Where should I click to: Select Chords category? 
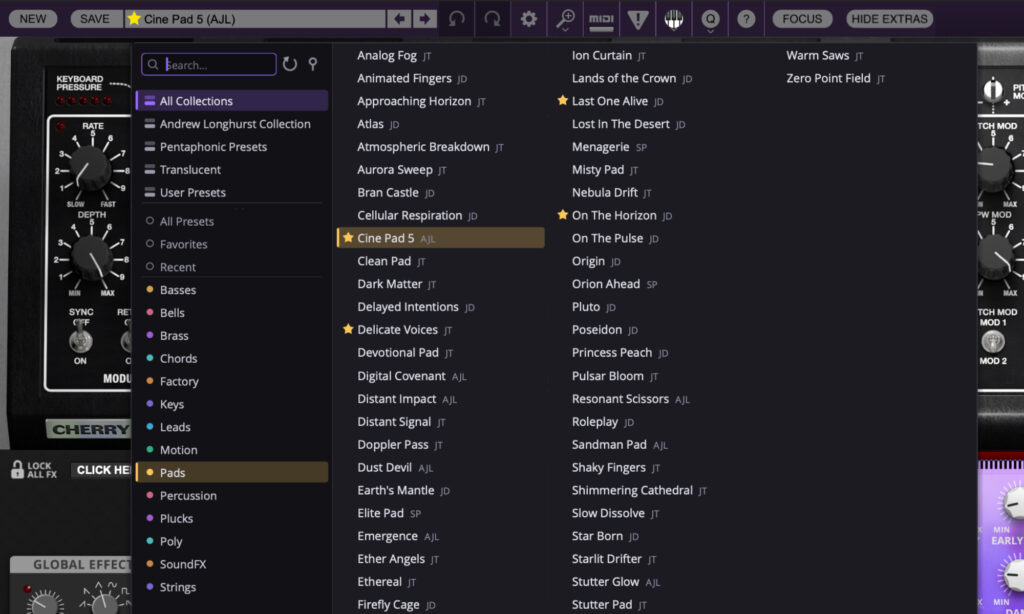tap(178, 359)
